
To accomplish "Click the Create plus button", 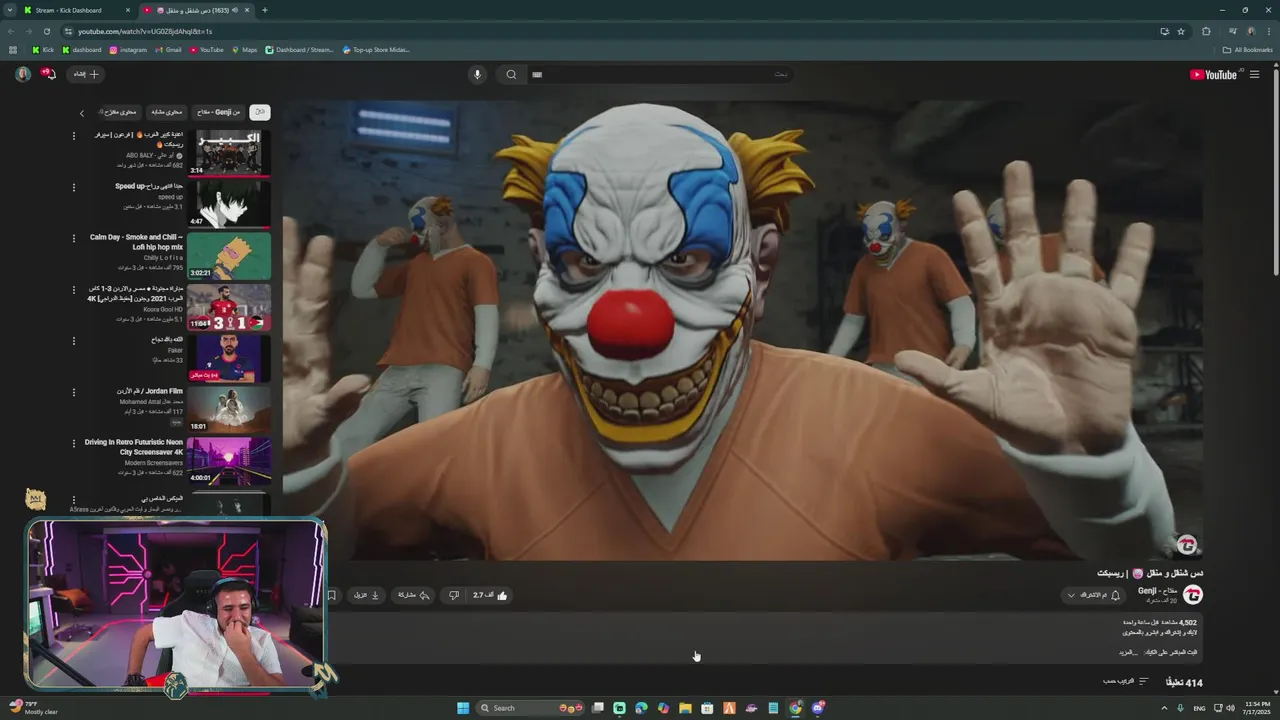I will (x=86, y=74).
